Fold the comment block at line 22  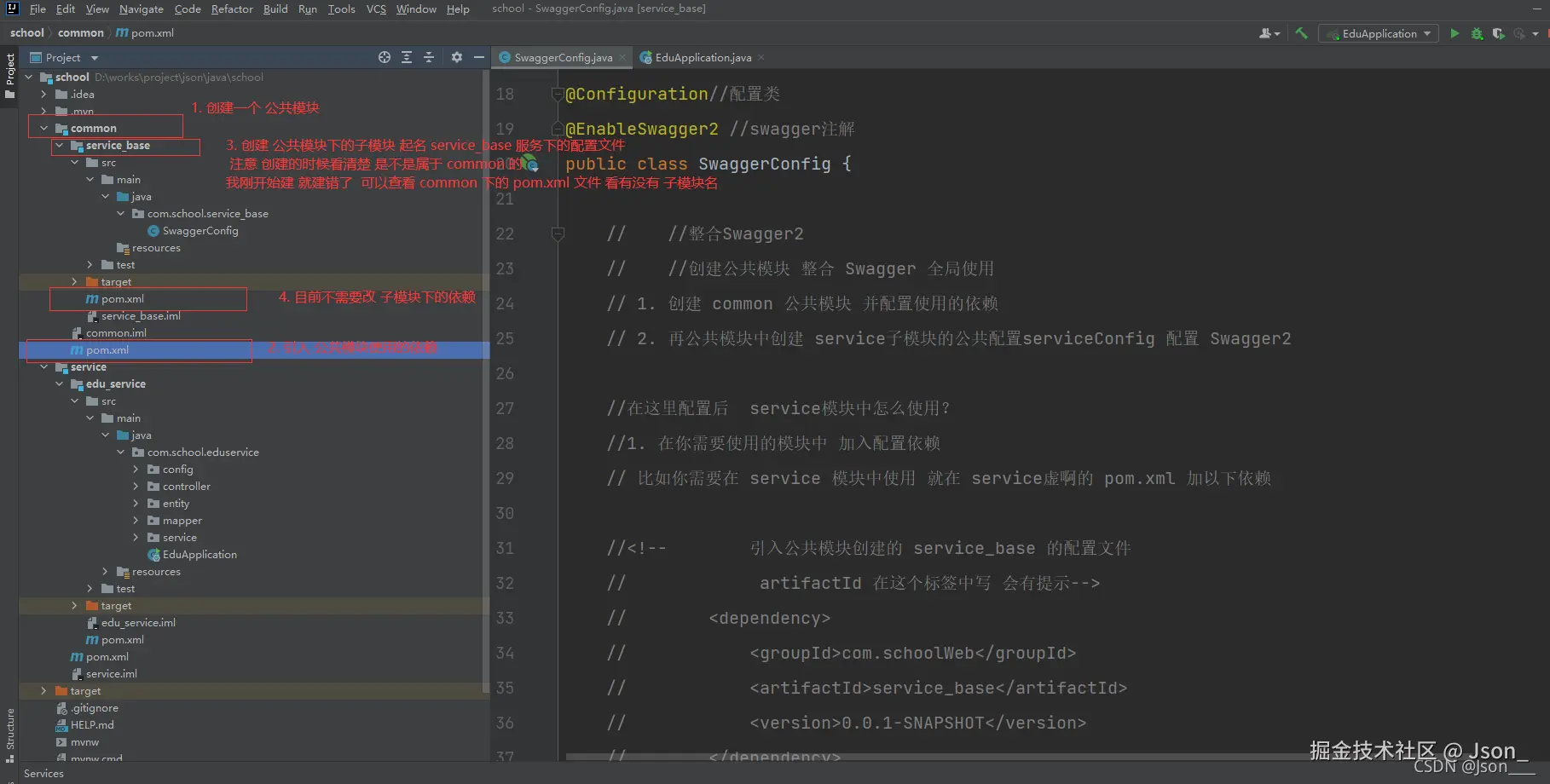(558, 233)
